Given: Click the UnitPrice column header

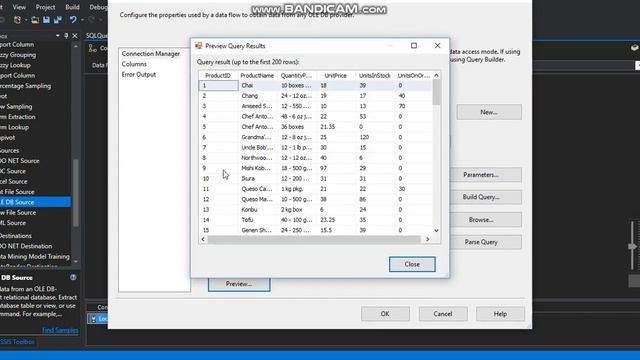Looking at the screenshot, I should point(335,76).
